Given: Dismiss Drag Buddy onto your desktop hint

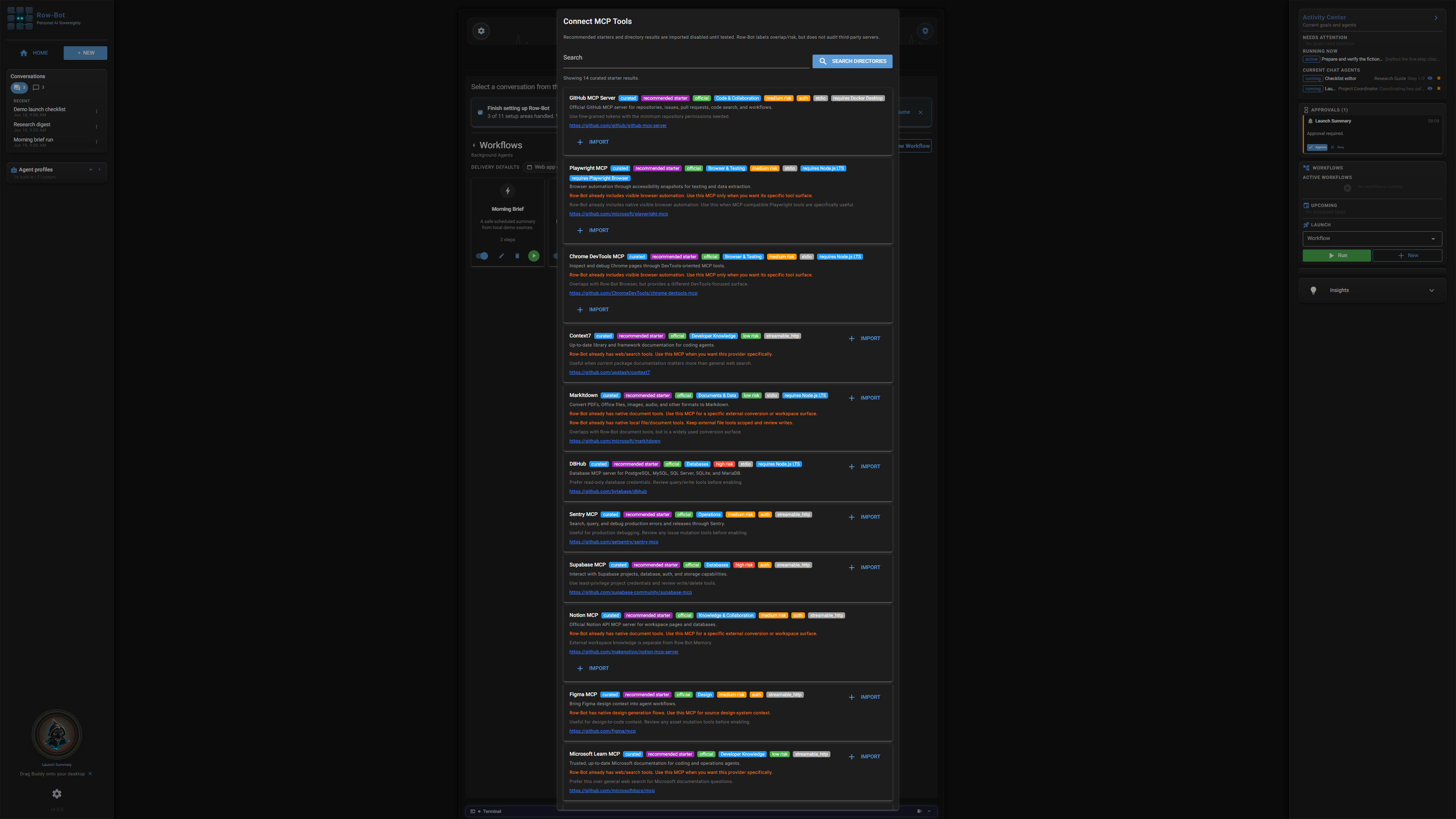Looking at the screenshot, I should [90, 774].
